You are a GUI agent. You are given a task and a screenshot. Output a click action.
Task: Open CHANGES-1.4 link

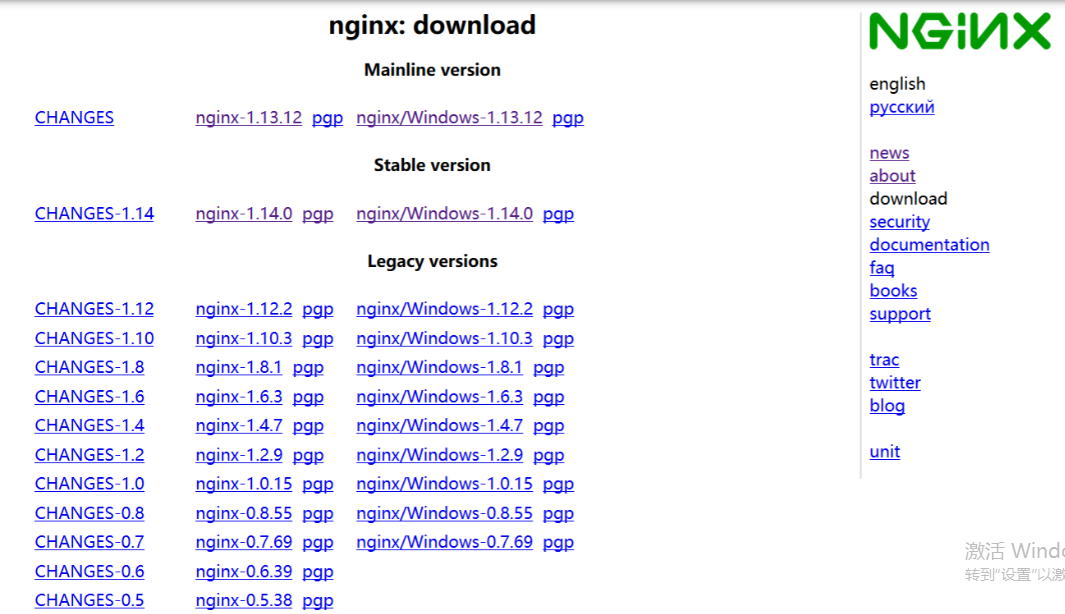[x=90, y=425]
